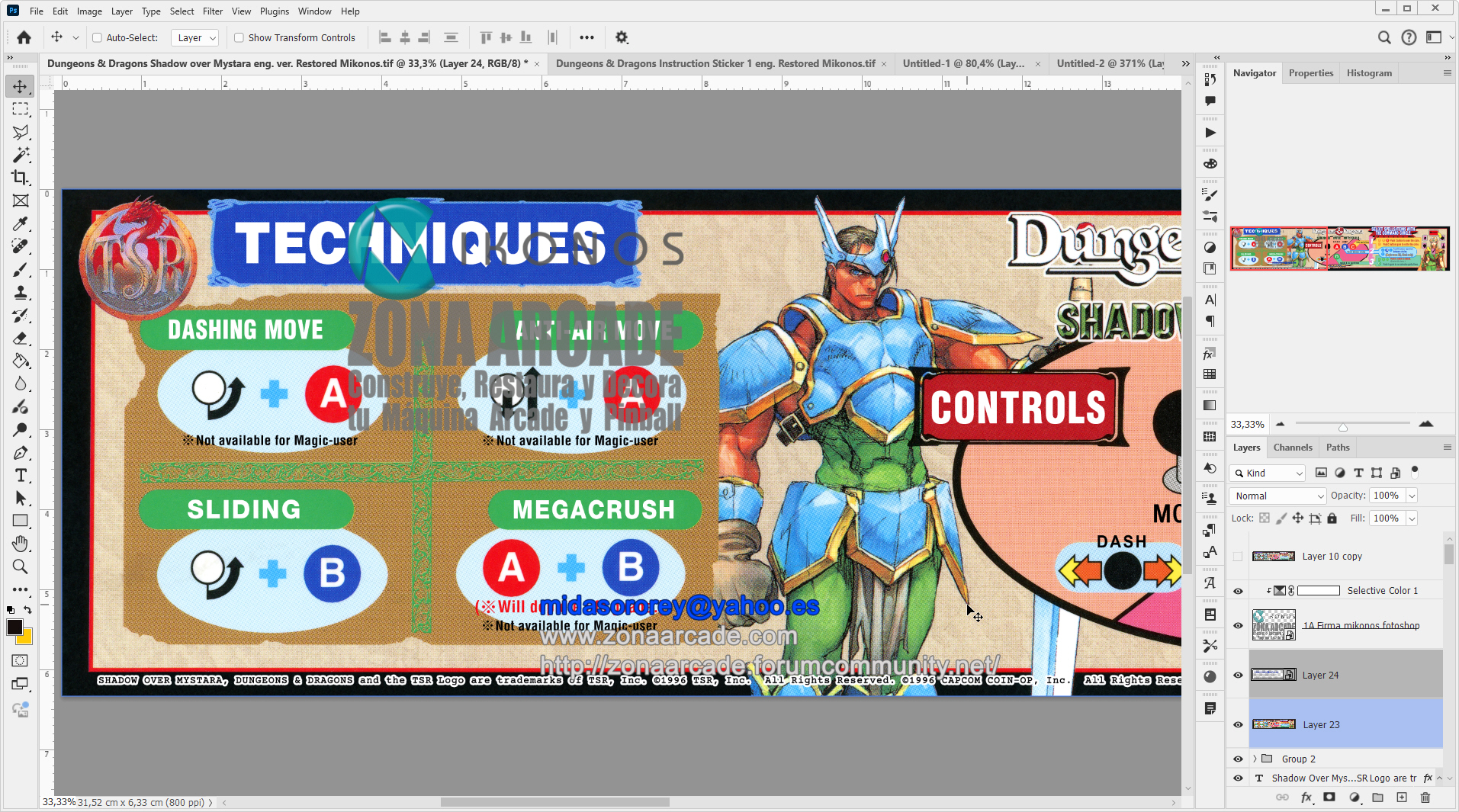Open the Filter menu
Viewport: 1459px width, 812px height.
click(212, 11)
